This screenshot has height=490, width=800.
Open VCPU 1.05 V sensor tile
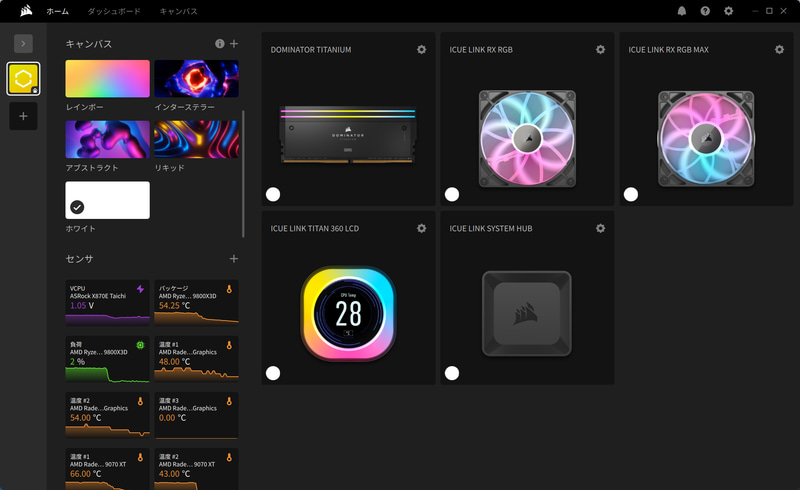[x=108, y=303]
